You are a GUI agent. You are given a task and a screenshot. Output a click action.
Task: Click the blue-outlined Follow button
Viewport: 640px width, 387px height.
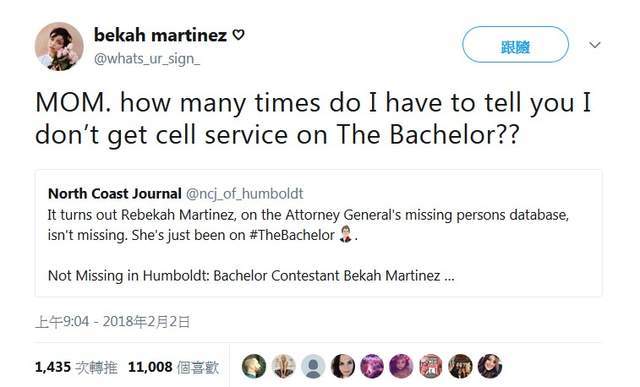(515, 44)
